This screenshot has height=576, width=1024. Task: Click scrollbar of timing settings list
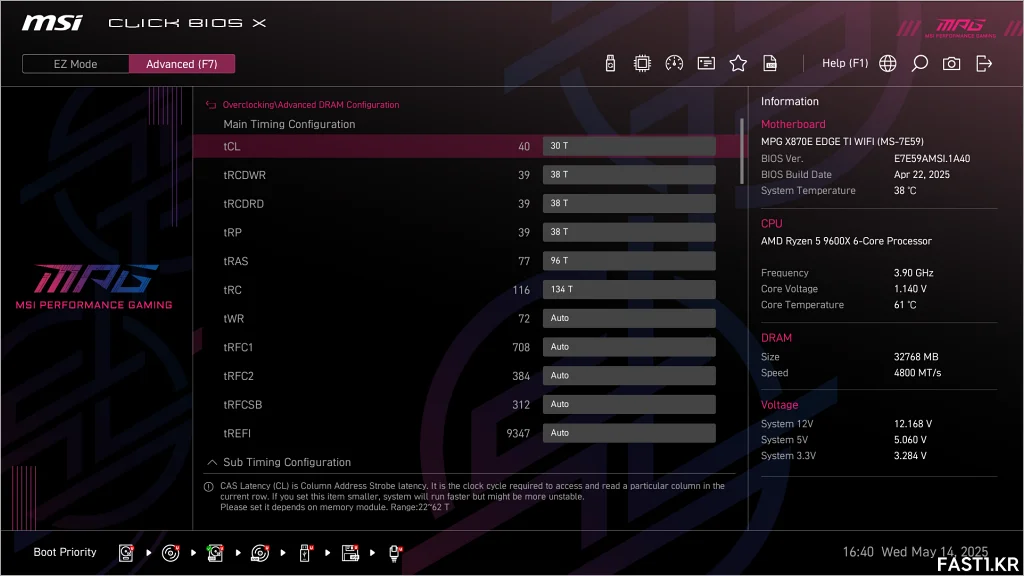coord(741,151)
